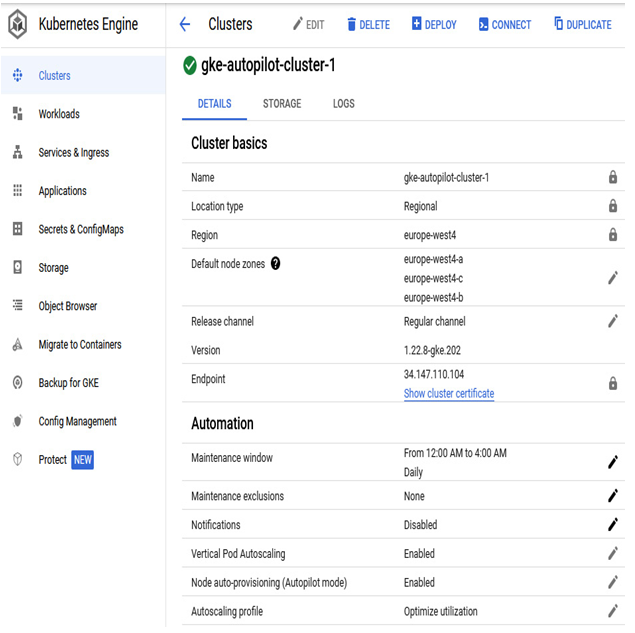Screen dimensions: 635x633
Task: Click the lock icon beside Location type
Action: pos(613,206)
